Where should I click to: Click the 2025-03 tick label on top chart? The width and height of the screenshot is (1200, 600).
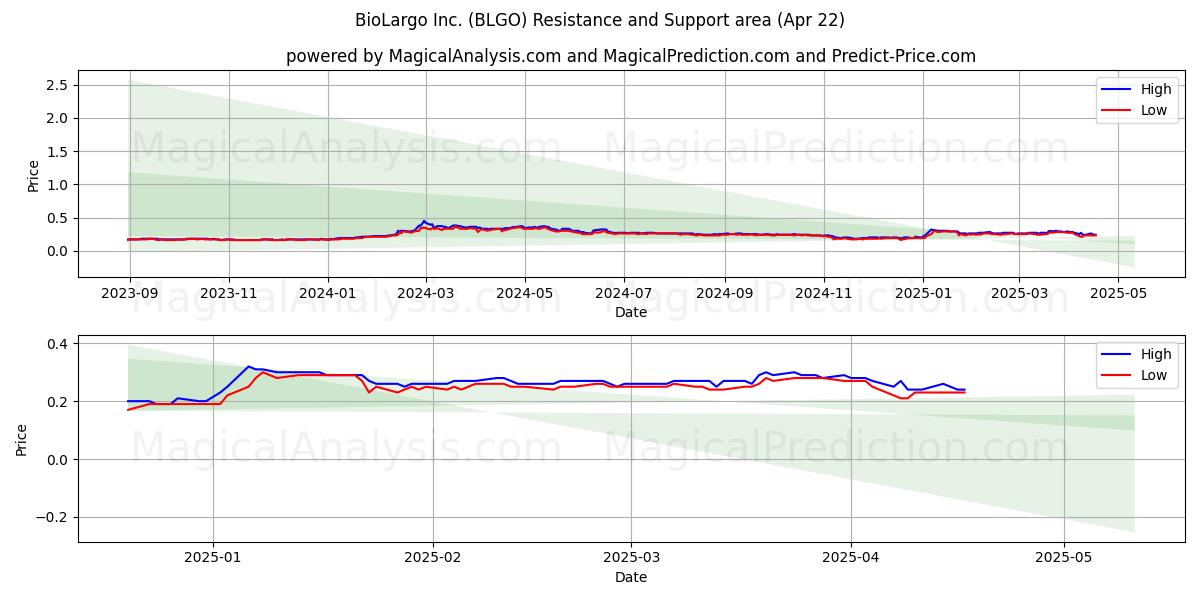pos(1019,293)
